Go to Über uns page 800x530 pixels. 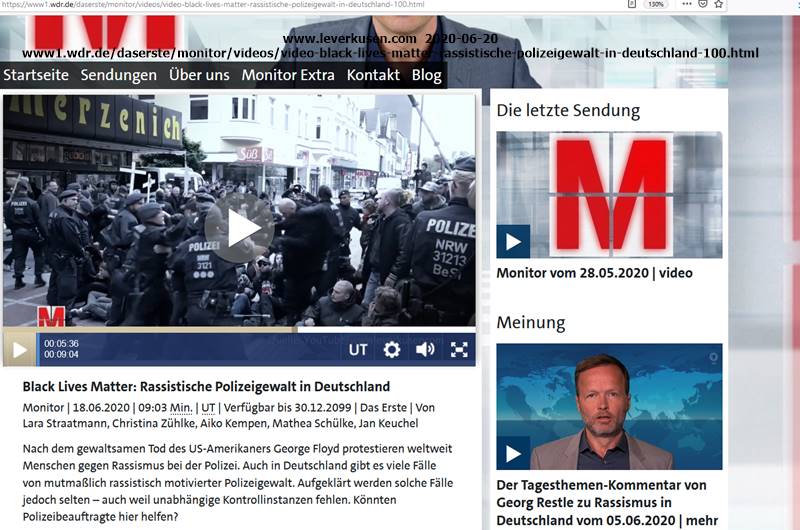click(x=199, y=75)
